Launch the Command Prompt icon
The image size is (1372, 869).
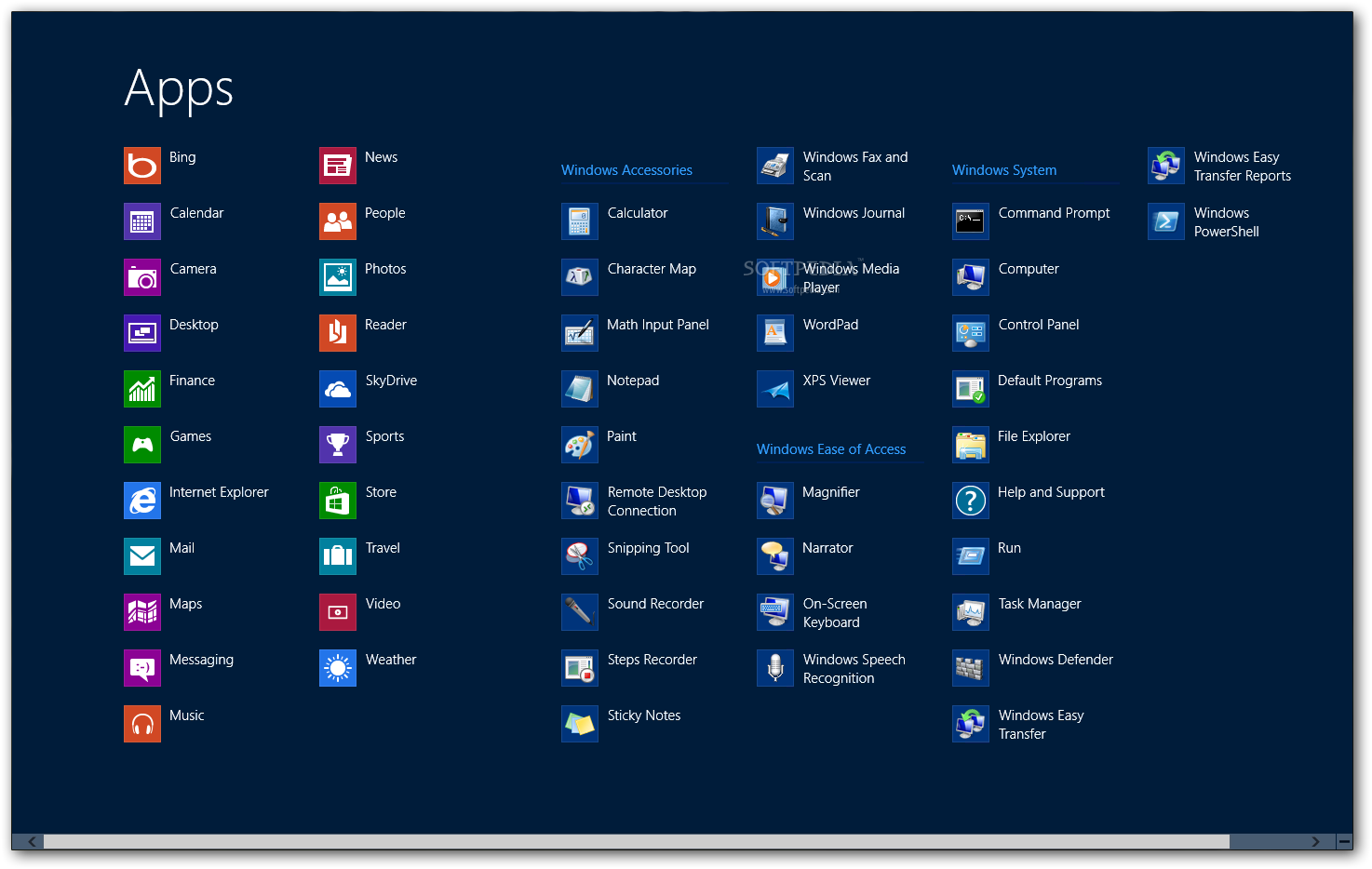(x=971, y=221)
